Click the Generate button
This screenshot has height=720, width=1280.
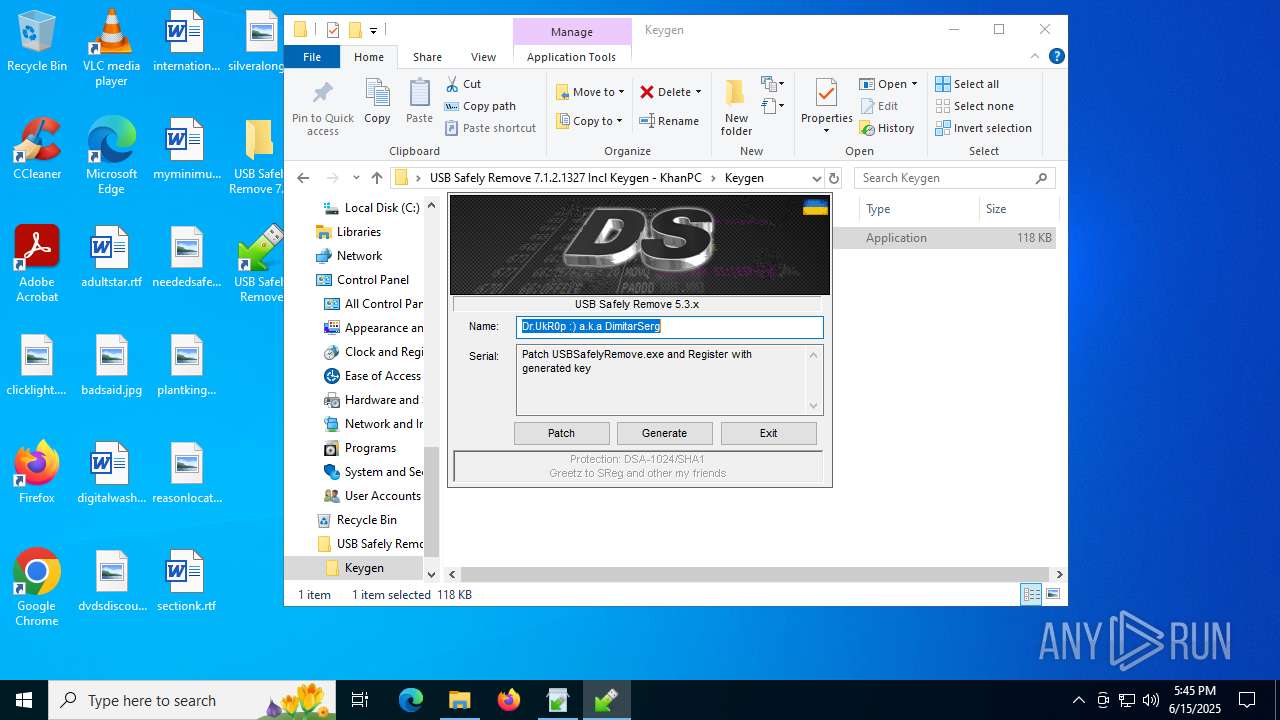tap(664, 433)
